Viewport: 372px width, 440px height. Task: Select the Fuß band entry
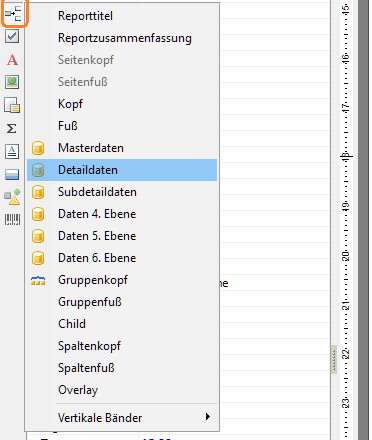[x=122, y=126]
